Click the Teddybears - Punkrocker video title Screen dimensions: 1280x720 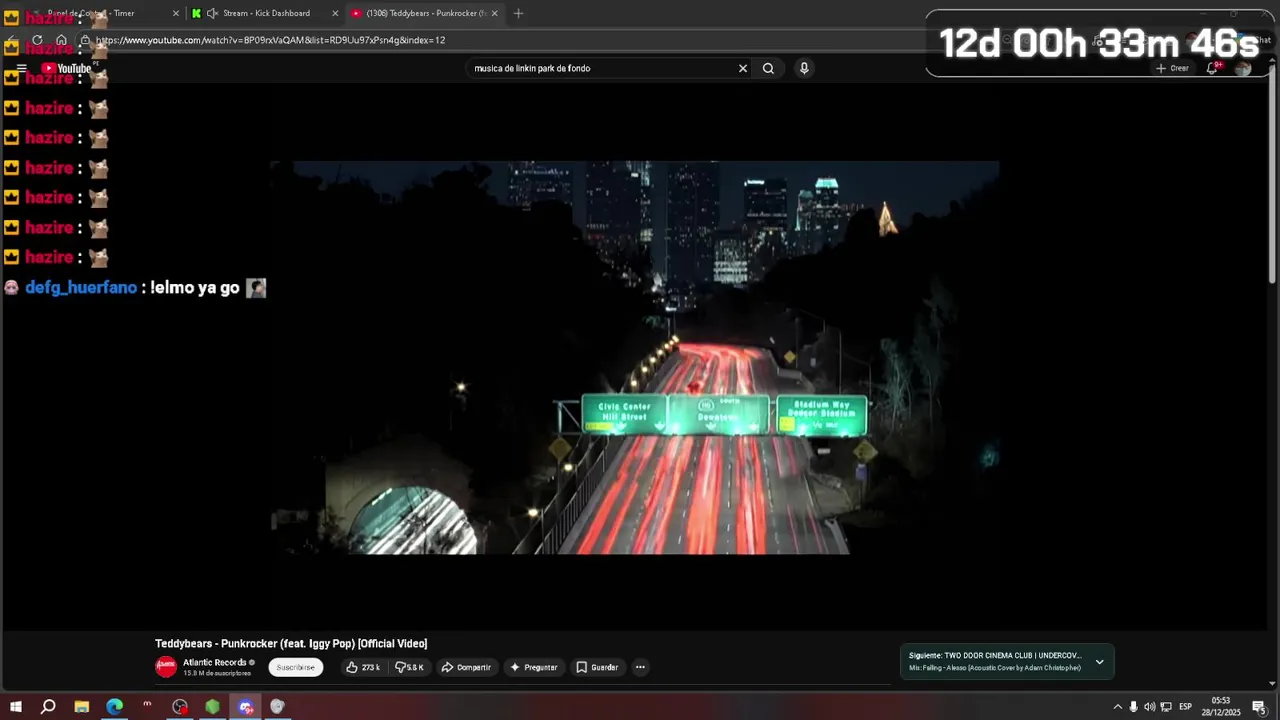[291, 644]
